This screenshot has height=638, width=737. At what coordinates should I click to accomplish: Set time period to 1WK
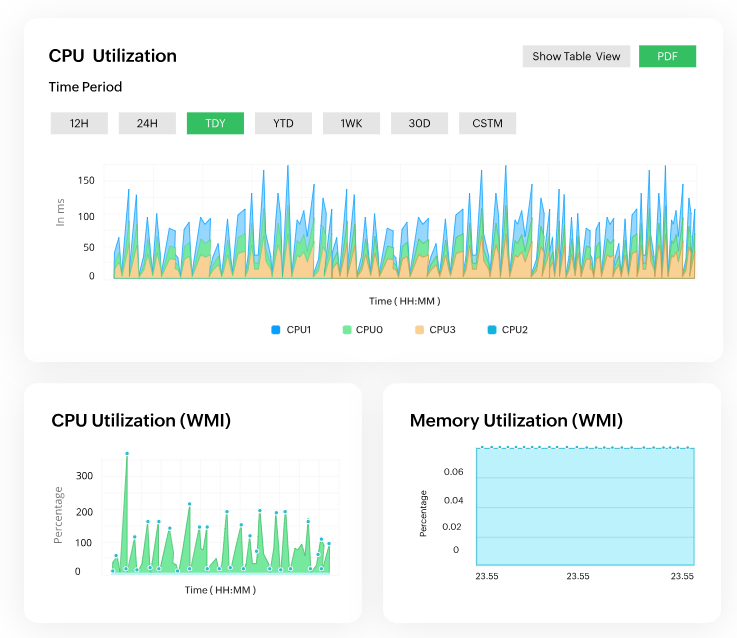(351, 124)
